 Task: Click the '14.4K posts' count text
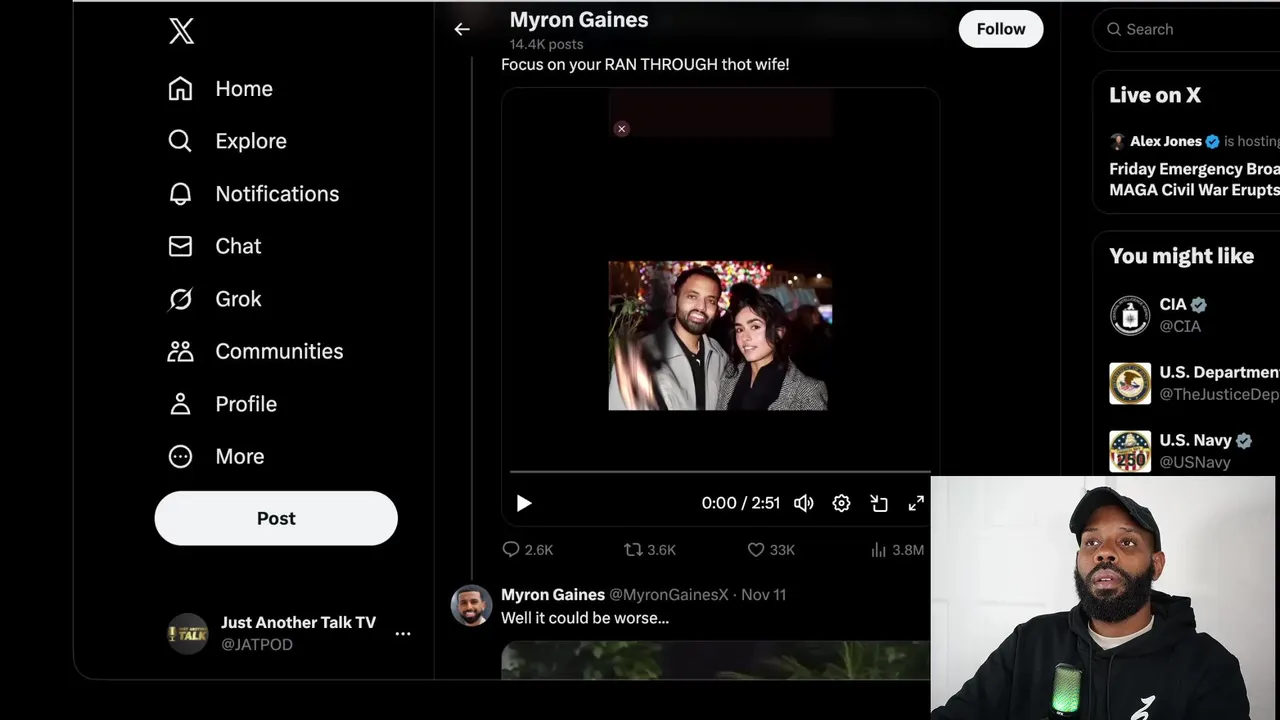546,44
